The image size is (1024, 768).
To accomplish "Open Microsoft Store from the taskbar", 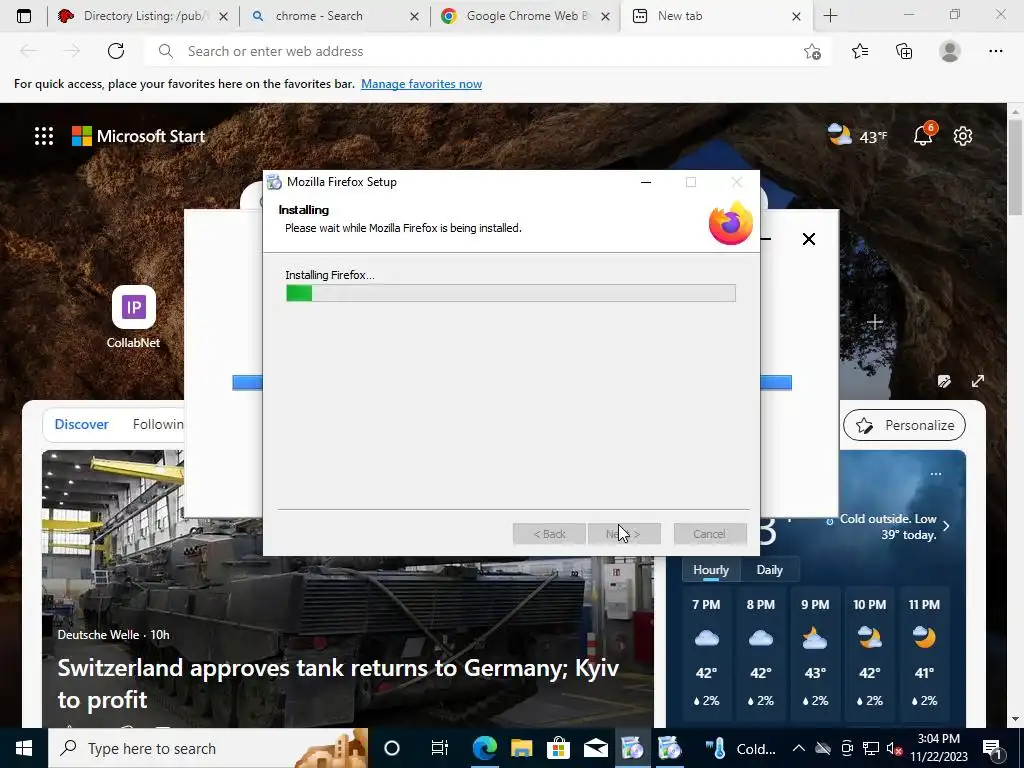I will (558, 748).
